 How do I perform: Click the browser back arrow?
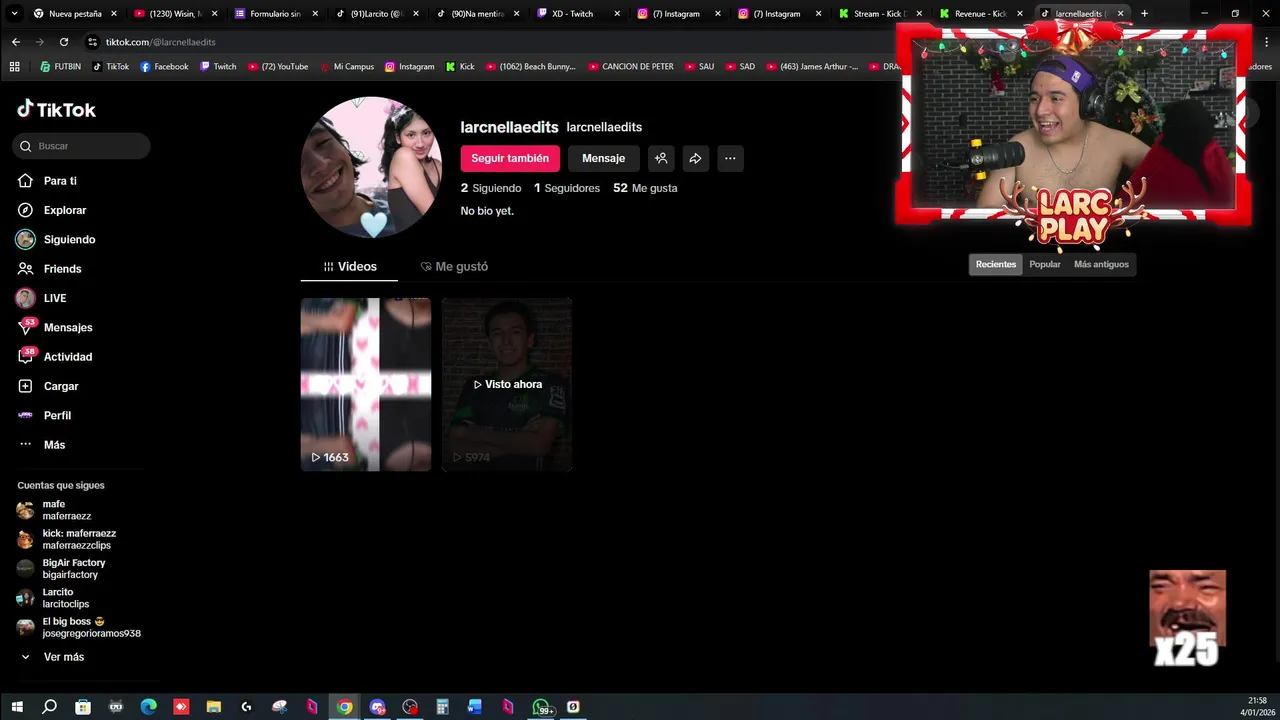click(x=15, y=42)
